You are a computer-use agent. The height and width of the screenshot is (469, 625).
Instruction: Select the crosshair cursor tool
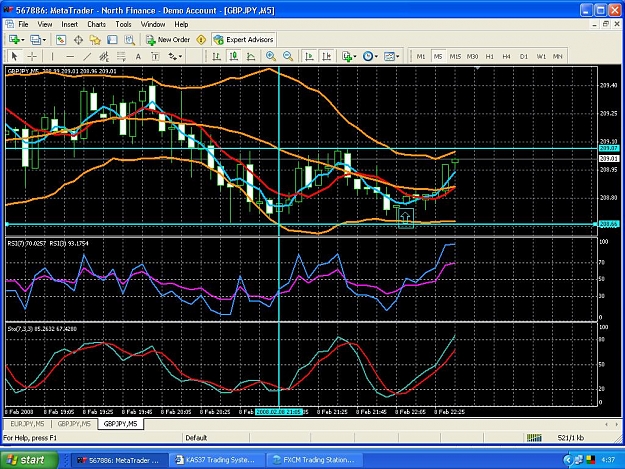(x=32, y=57)
